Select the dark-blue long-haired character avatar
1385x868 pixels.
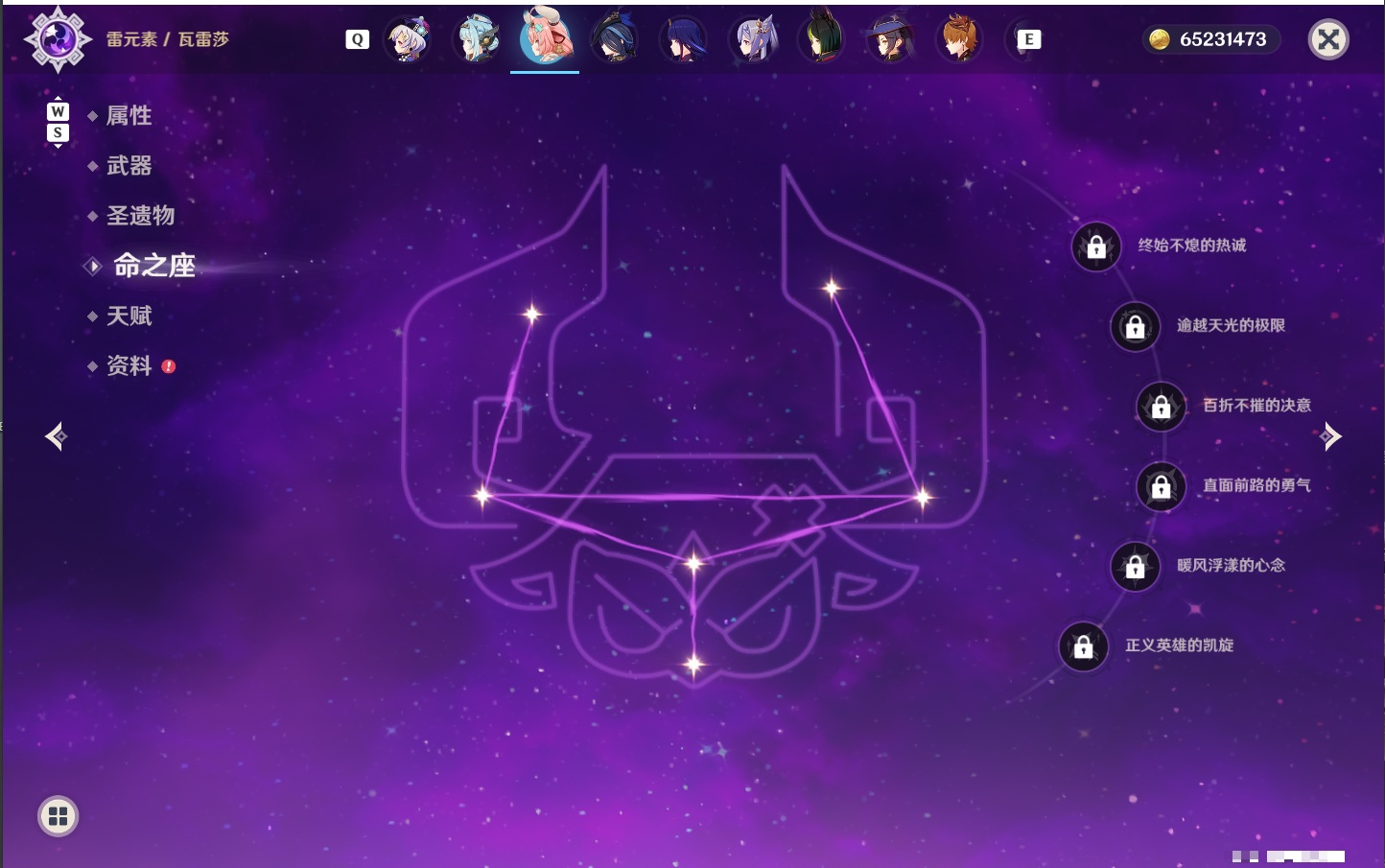point(684,39)
